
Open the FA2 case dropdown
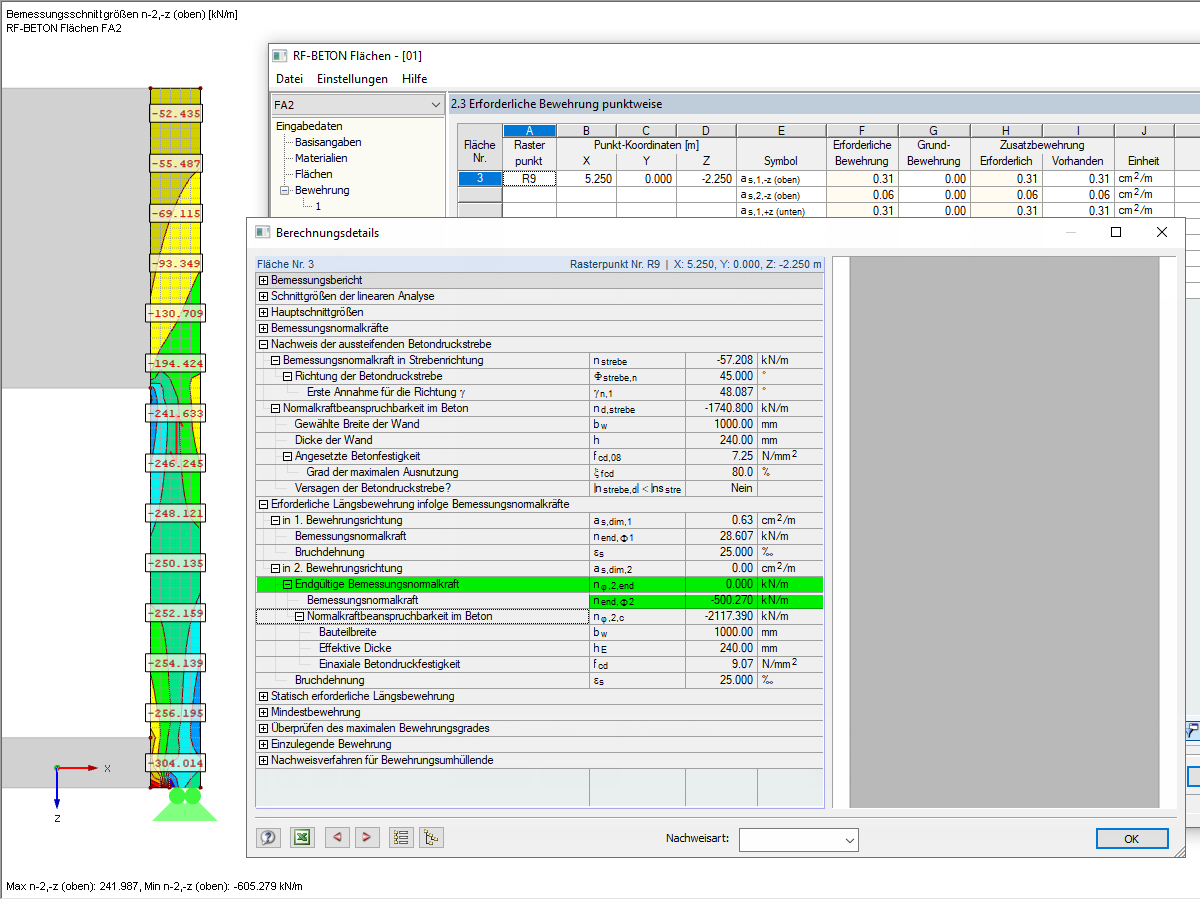pos(357,104)
